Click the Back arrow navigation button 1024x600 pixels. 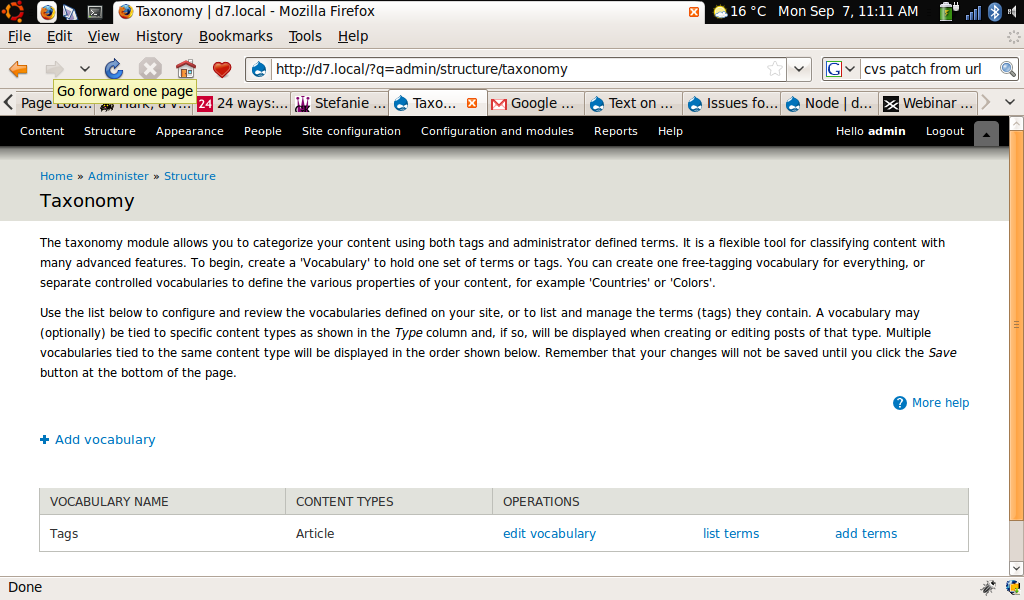(18, 69)
